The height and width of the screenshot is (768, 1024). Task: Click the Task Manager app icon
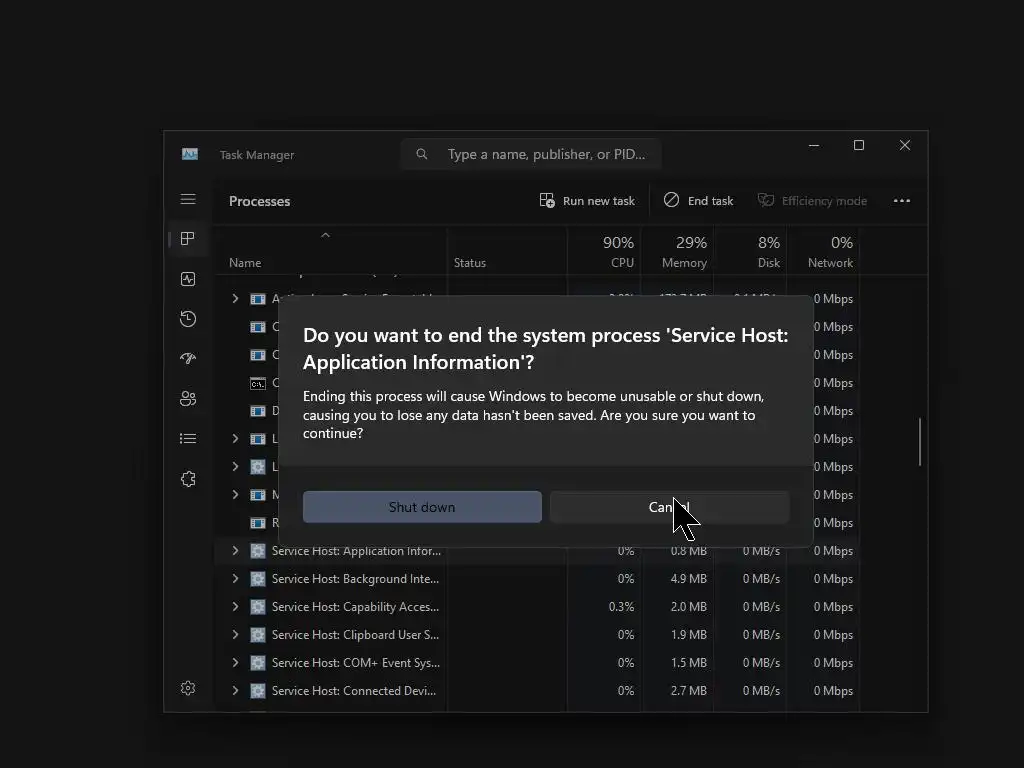coord(190,154)
